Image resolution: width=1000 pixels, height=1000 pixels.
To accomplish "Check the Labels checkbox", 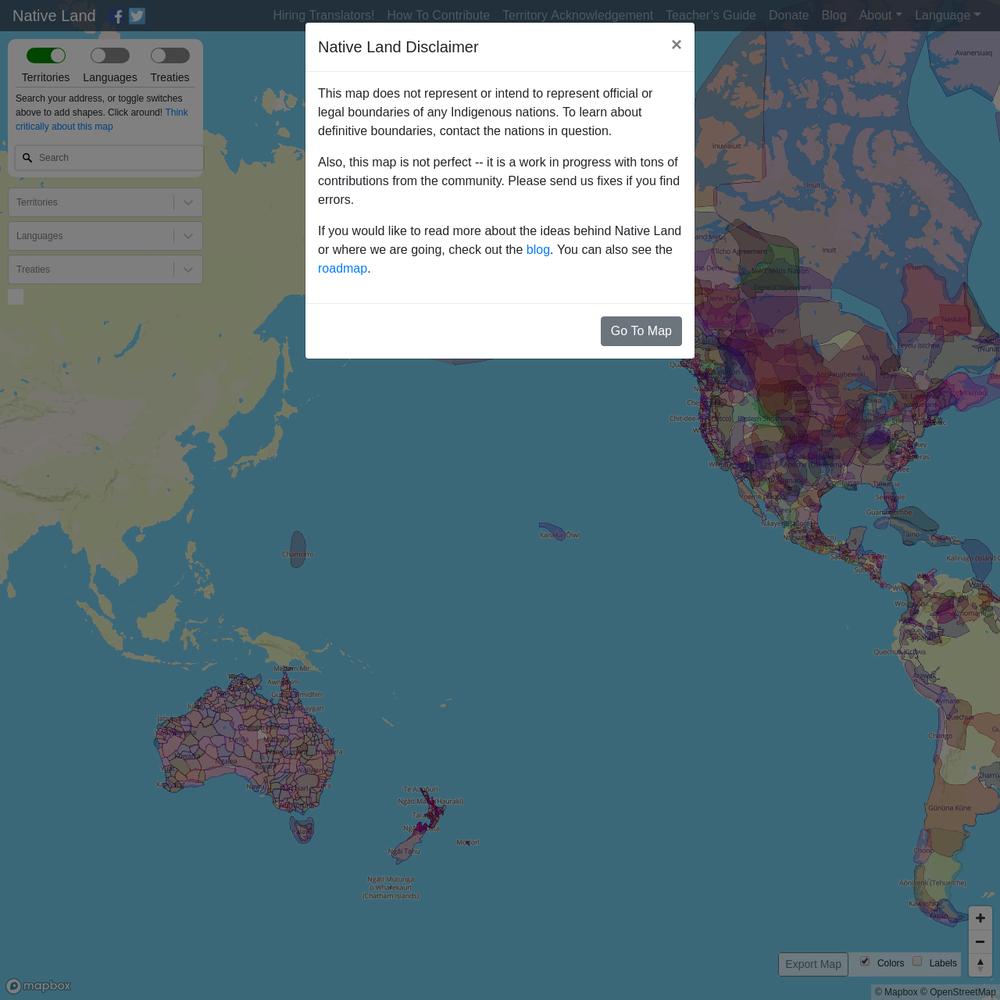I will tap(917, 962).
